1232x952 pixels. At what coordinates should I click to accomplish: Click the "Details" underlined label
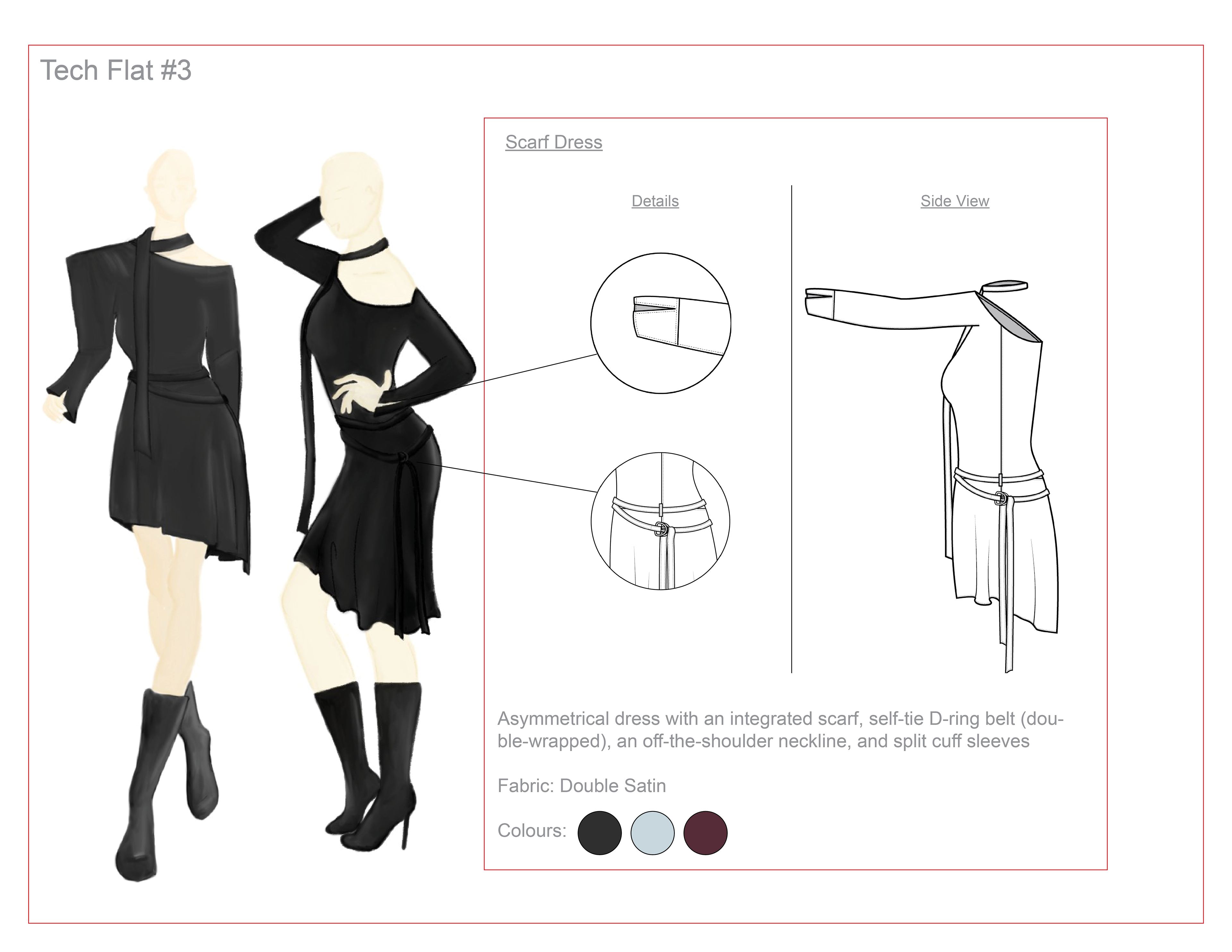pyautogui.click(x=655, y=201)
